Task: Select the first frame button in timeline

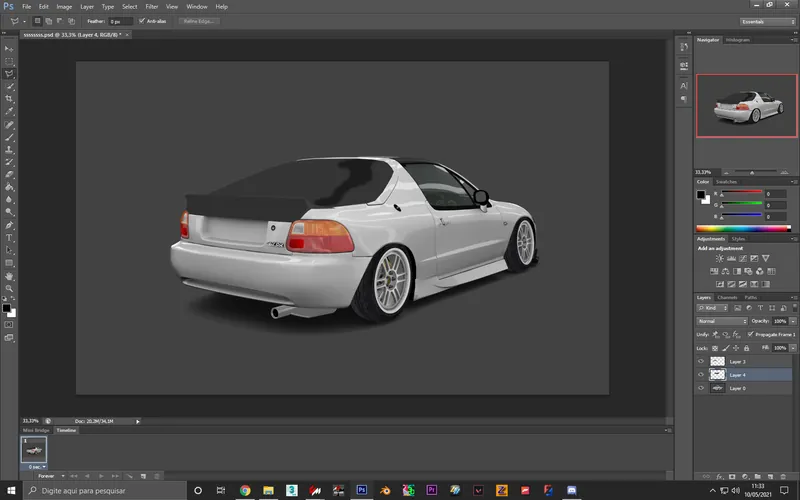Action: [x=73, y=476]
